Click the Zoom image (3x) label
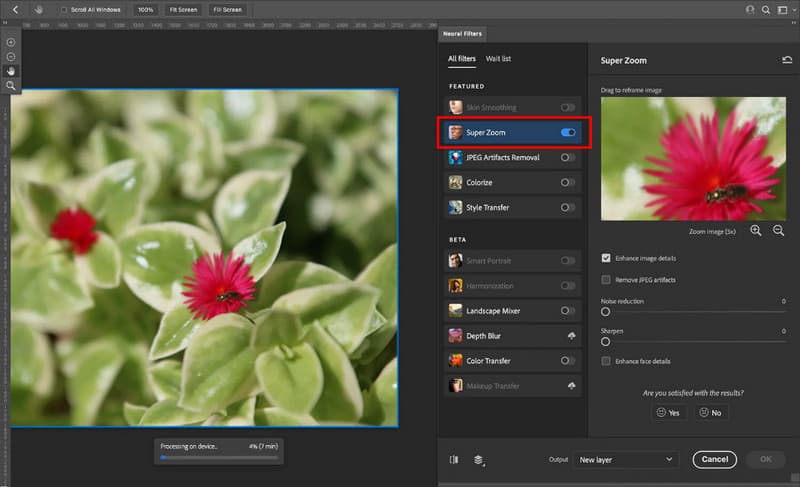This screenshot has width=800, height=487. tap(712, 232)
